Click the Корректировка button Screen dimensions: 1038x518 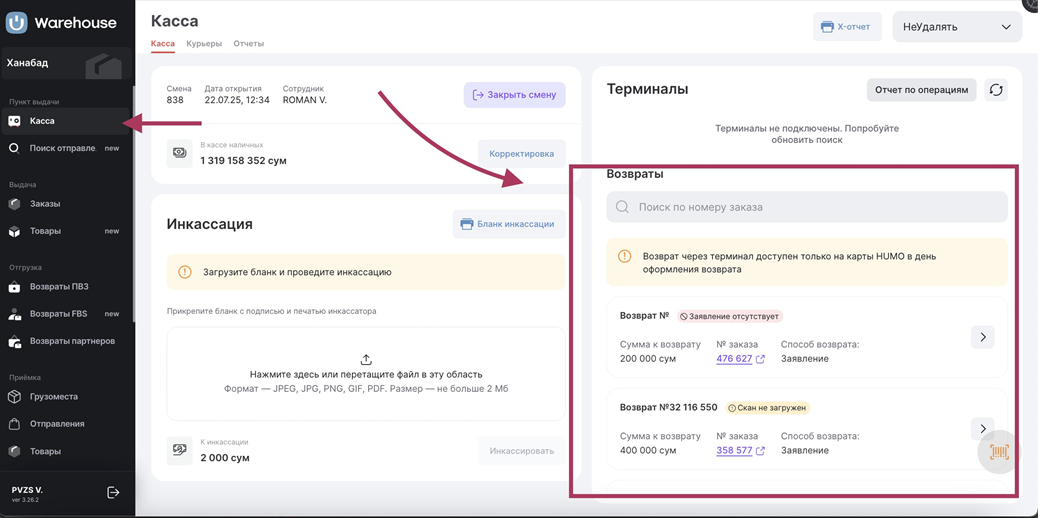coord(521,154)
